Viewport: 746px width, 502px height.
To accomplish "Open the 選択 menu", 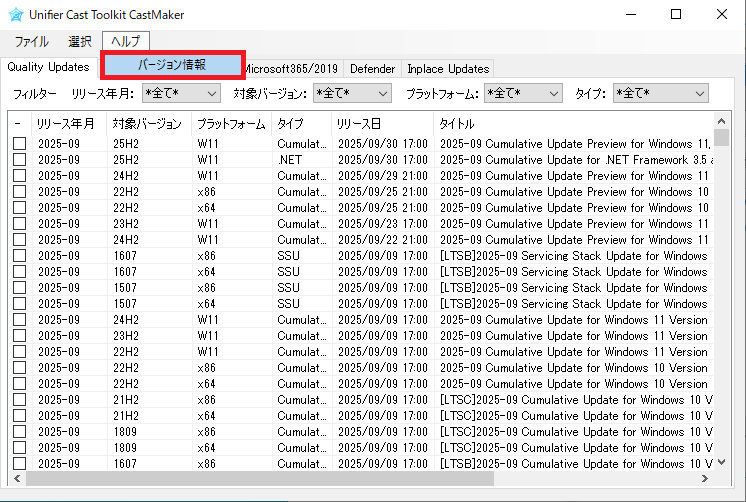I will [x=80, y=42].
